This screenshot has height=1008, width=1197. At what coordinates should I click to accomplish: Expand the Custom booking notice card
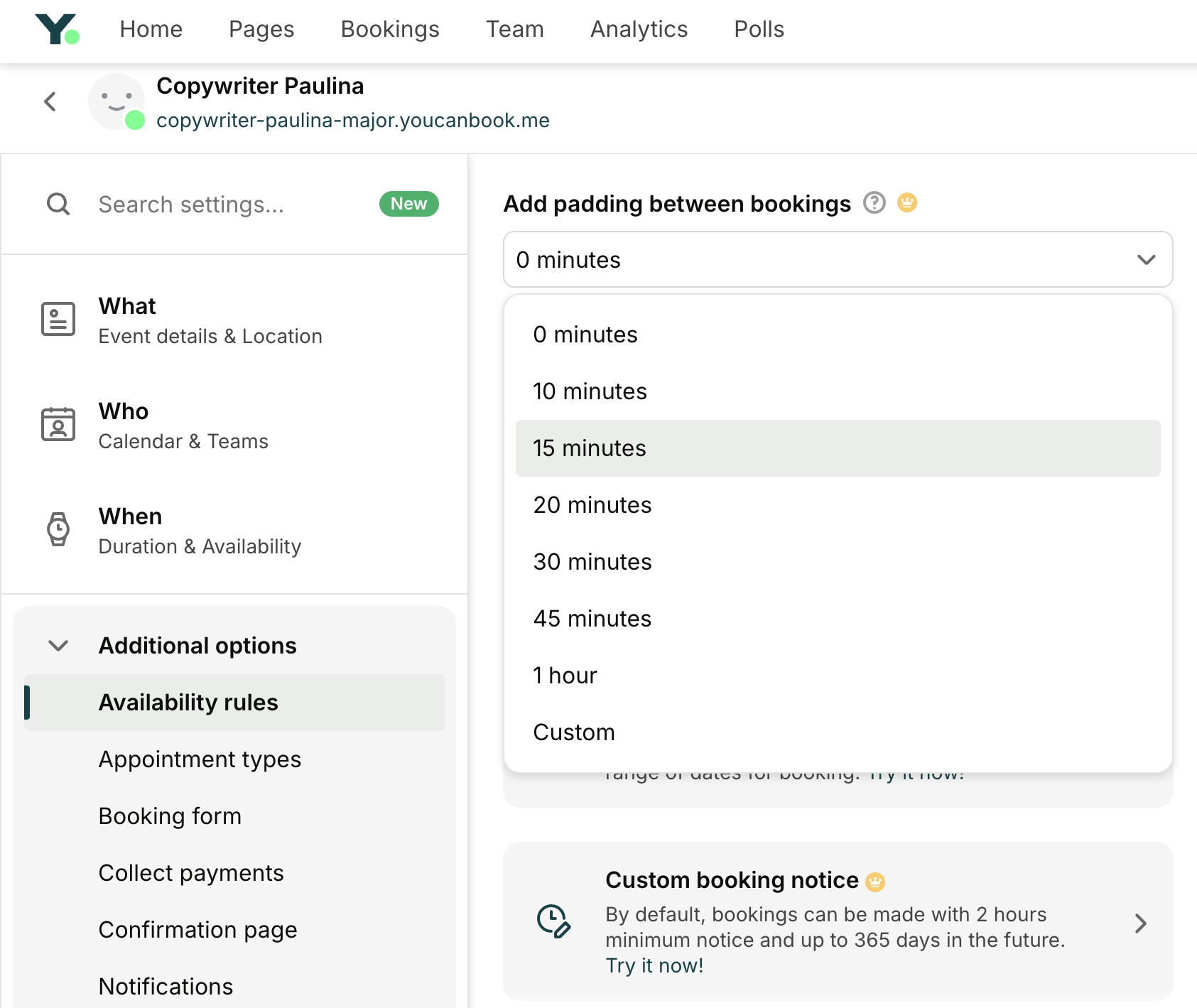point(1141,923)
